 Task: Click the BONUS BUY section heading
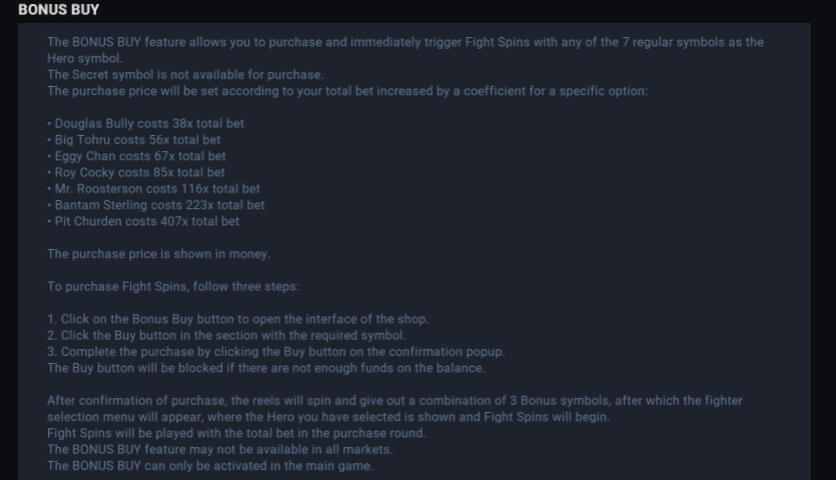58,10
